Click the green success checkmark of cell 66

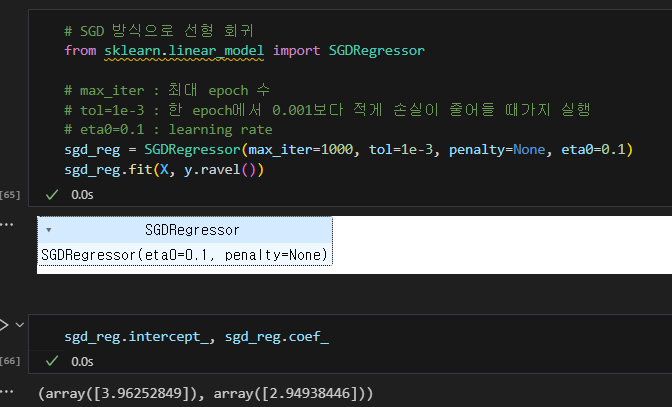tap(52, 361)
